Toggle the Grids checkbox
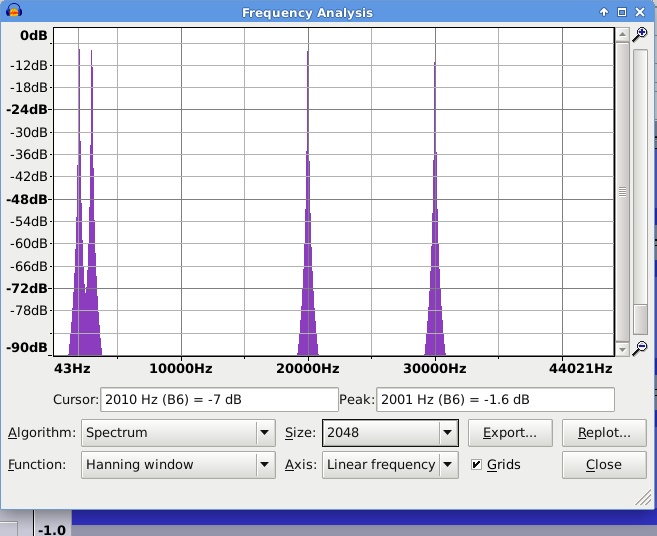The width and height of the screenshot is (657, 536). 476,464
